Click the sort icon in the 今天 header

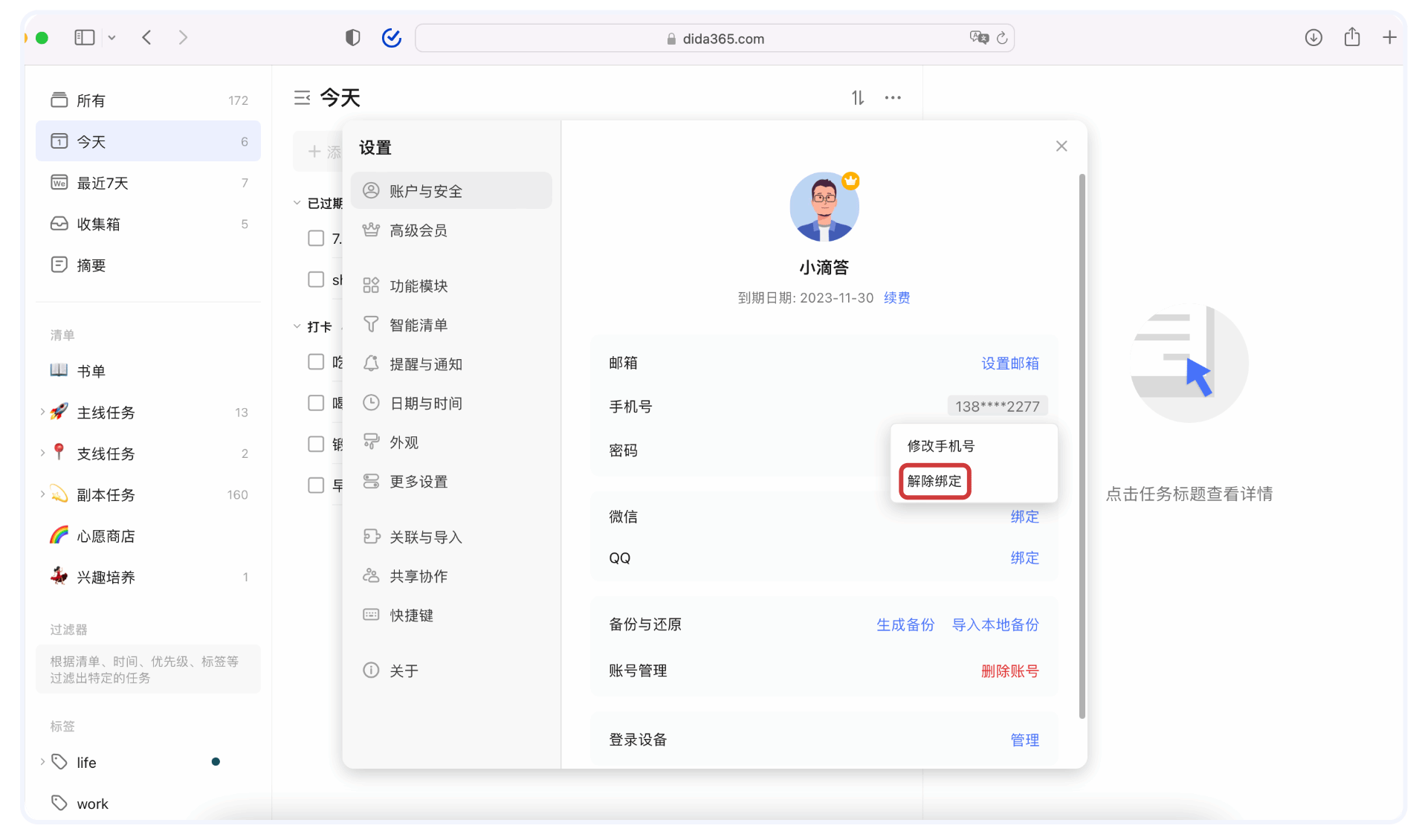[x=858, y=97]
